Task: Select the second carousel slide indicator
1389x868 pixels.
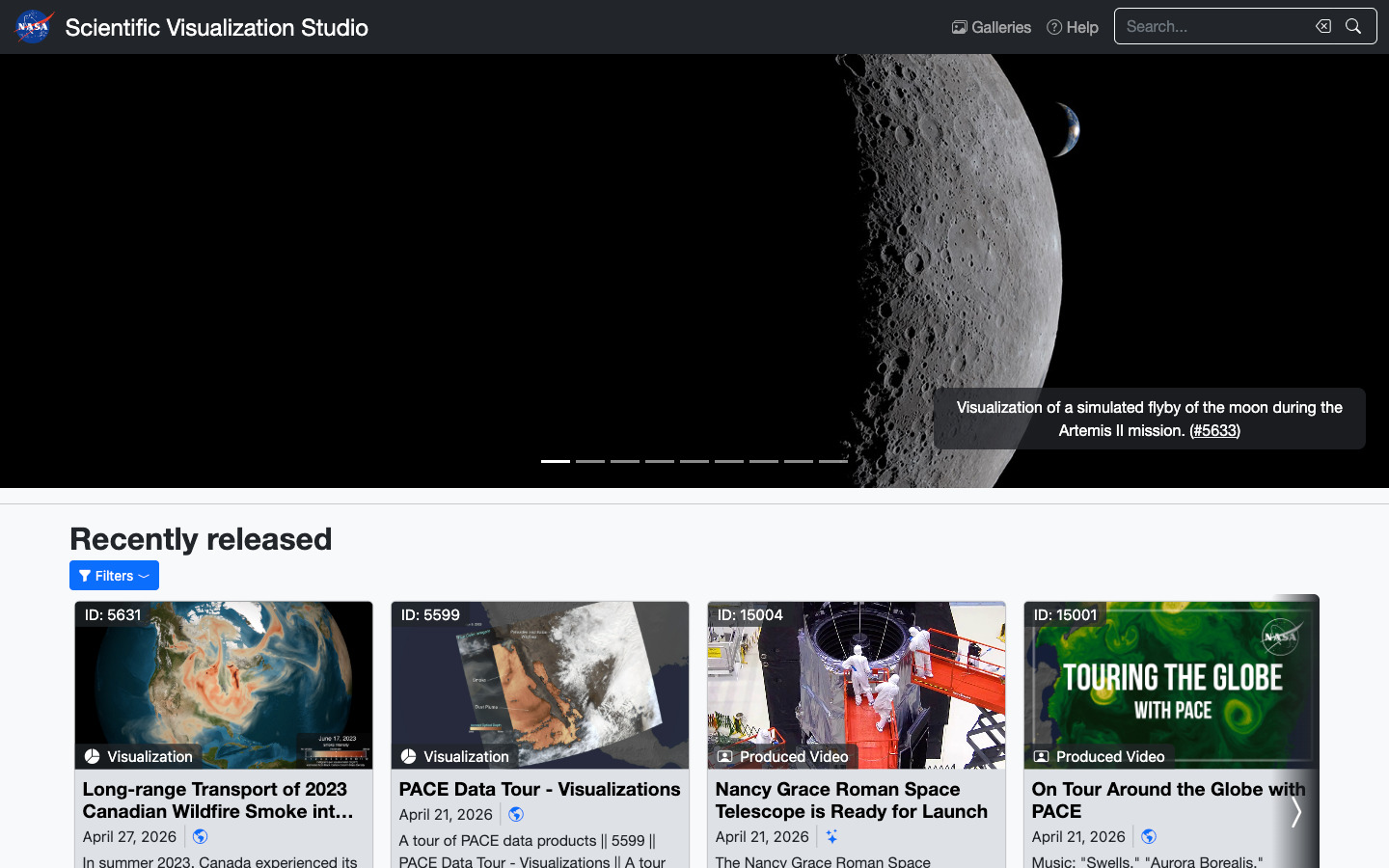Action: coord(590,461)
